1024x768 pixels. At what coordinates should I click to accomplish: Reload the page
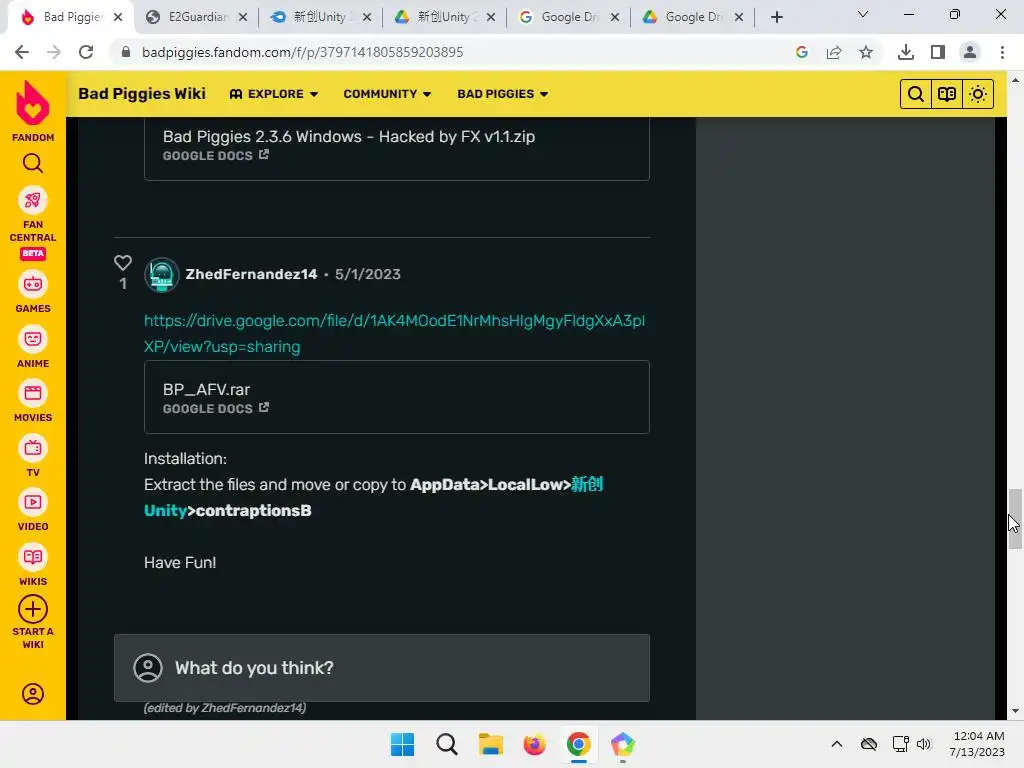pos(86,52)
